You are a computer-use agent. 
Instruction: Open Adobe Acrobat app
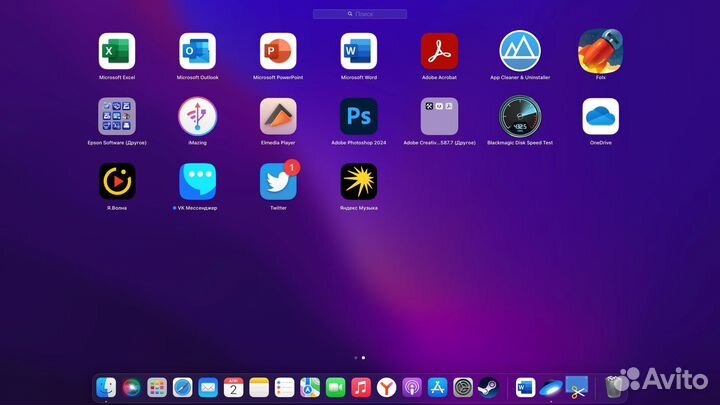click(439, 51)
